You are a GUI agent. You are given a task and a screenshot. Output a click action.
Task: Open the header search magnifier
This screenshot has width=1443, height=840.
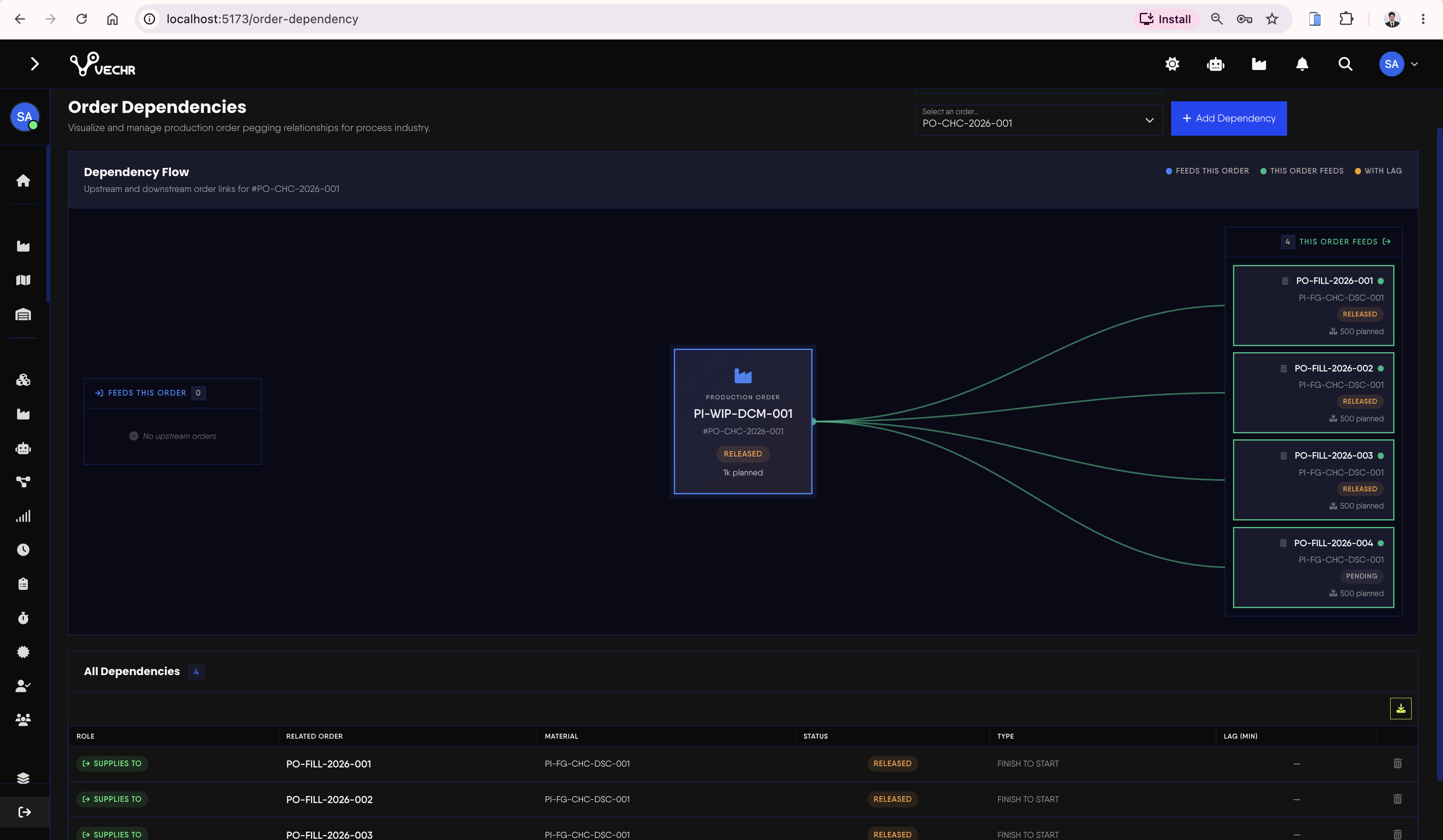pyautogui.click(x=1345, y=64)
